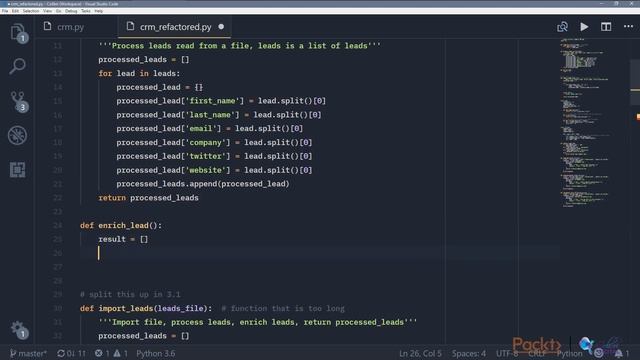Click the 'for lead in leads:' line

pyautogui.click(x=139, y=73)
